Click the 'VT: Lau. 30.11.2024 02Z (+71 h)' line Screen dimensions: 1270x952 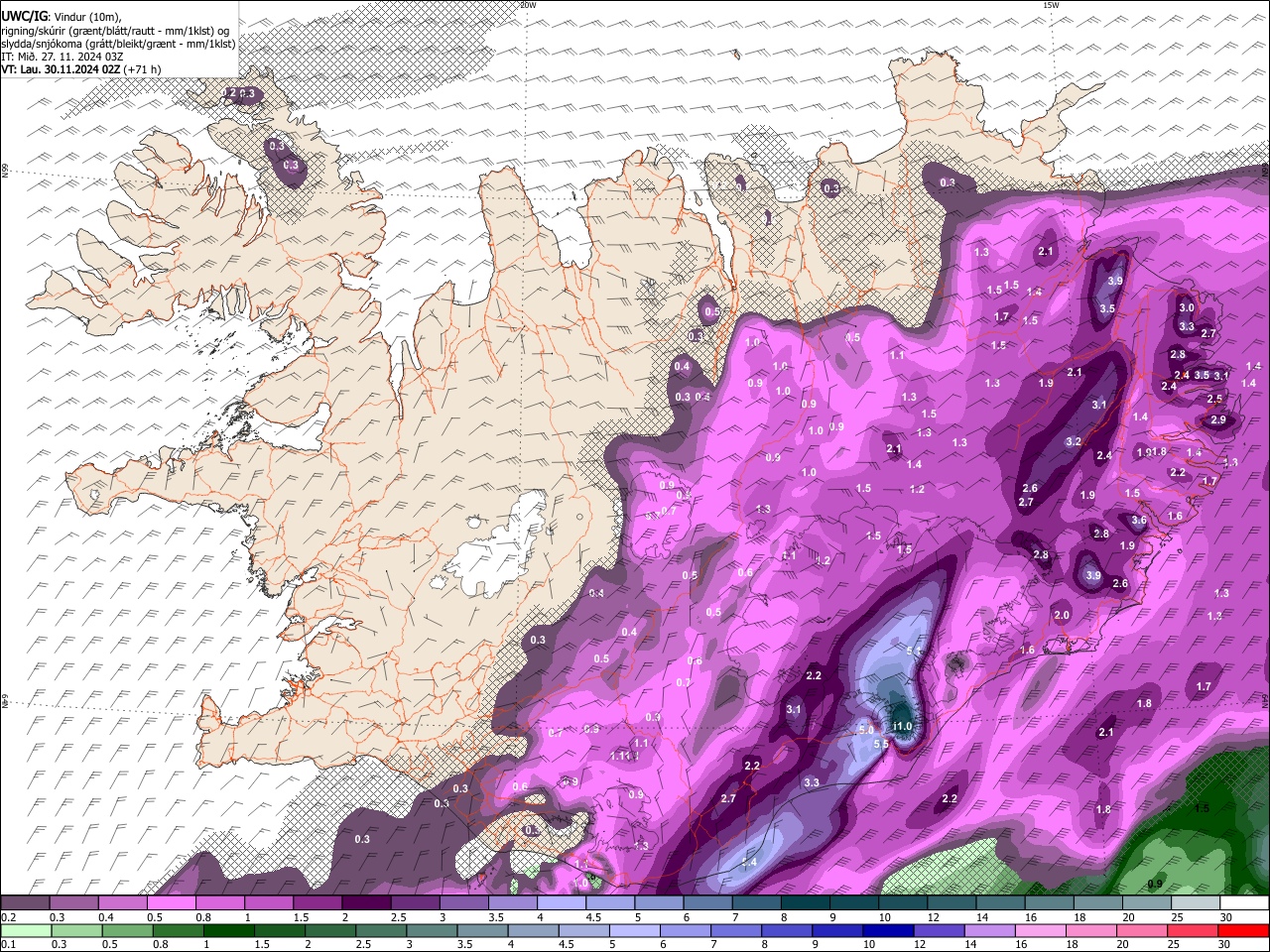tap(81, 69)
